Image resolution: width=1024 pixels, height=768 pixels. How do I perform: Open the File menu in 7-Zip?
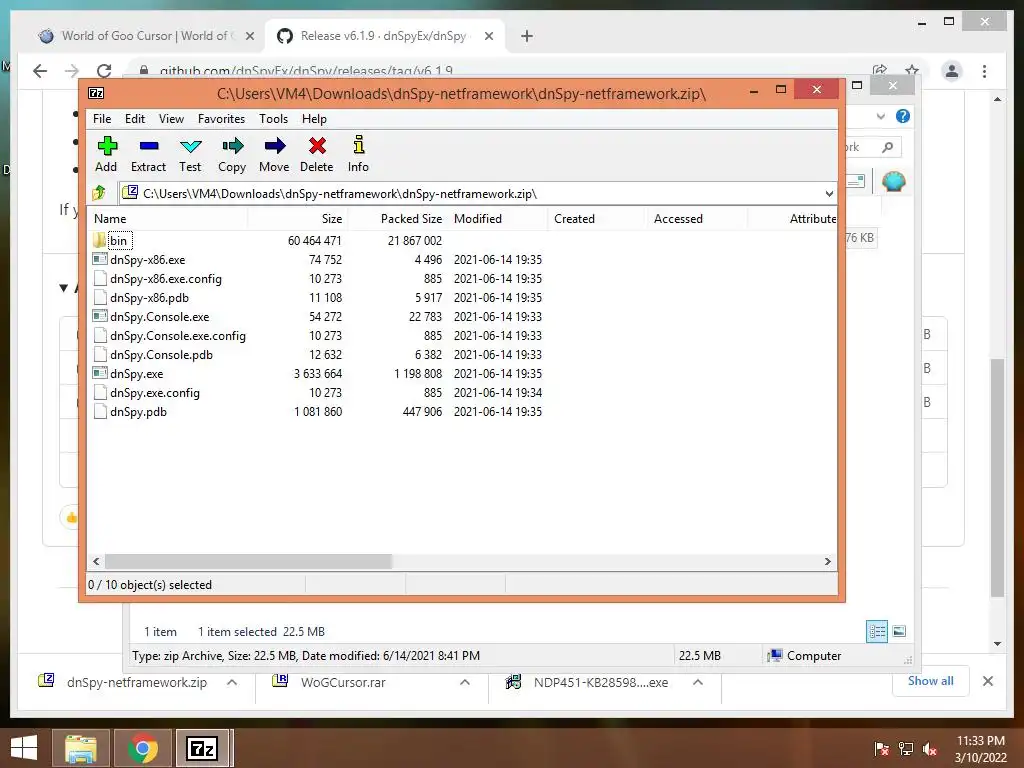tap(102, 119)
